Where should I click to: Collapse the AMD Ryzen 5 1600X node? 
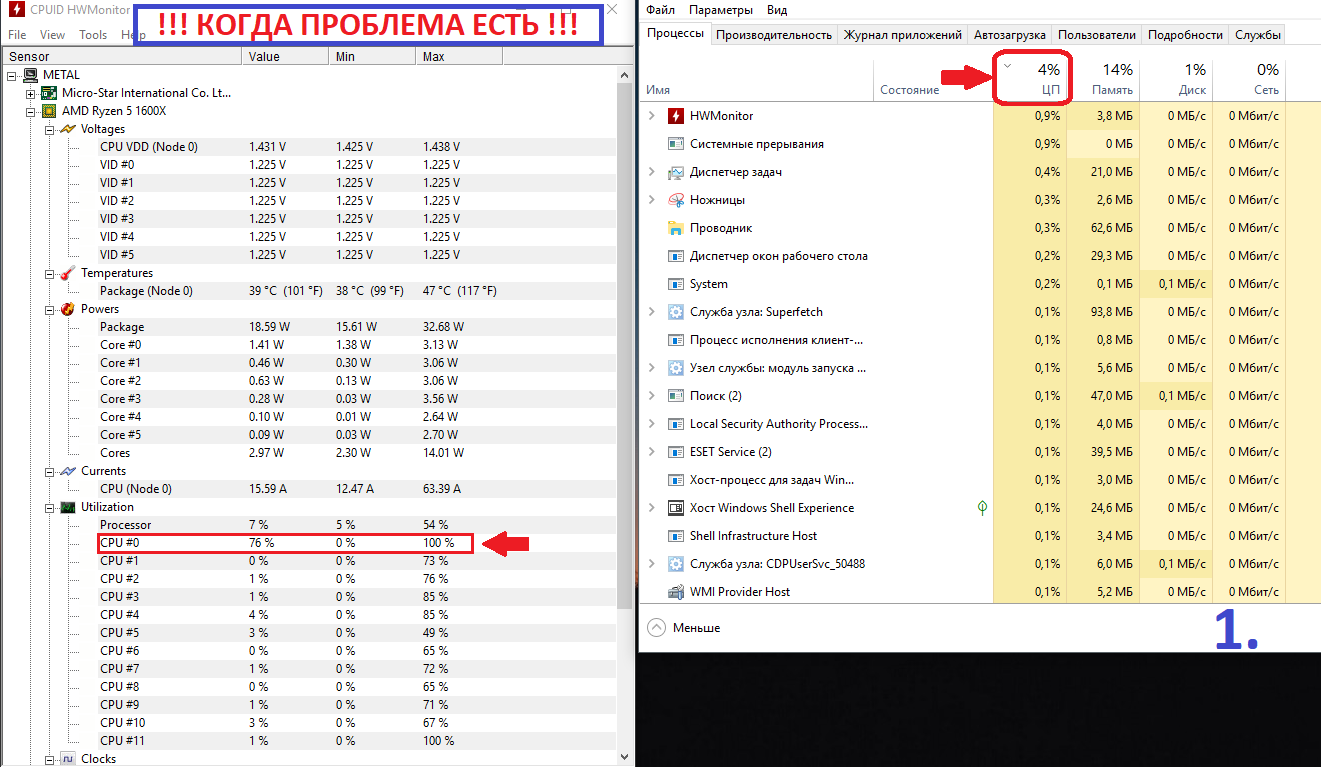click(x=31, y=111)
